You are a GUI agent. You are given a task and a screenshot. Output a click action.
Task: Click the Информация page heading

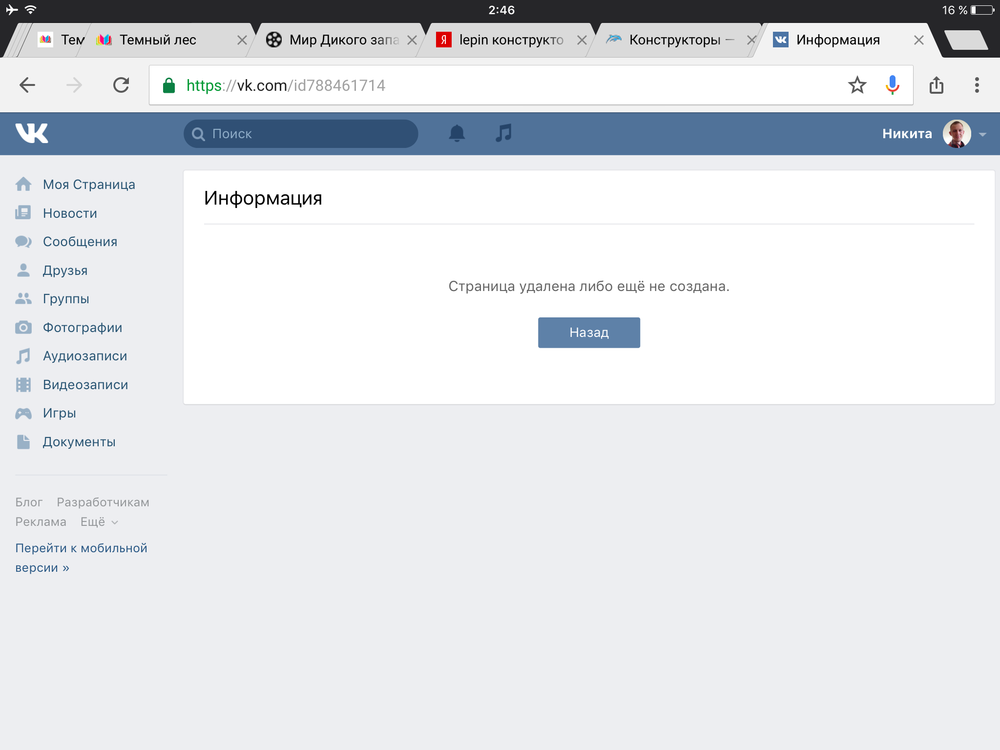click(x=263, y=198)
